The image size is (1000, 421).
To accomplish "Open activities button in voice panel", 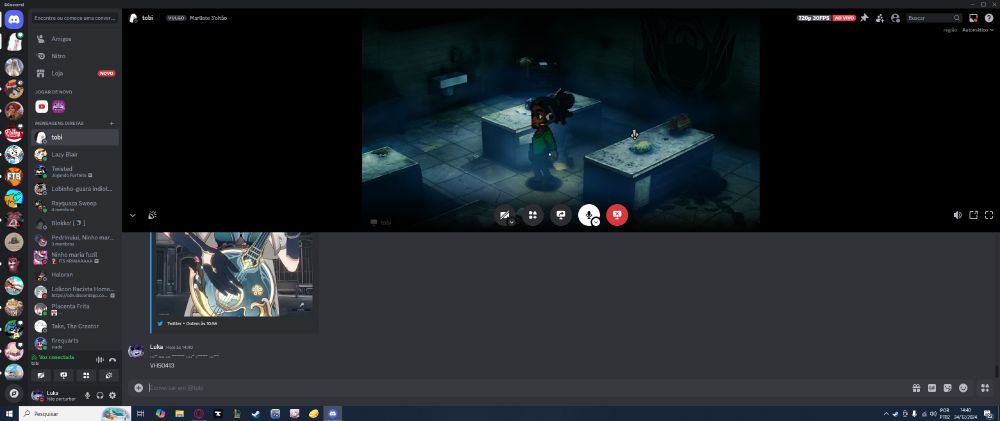I will coord(86,376).
